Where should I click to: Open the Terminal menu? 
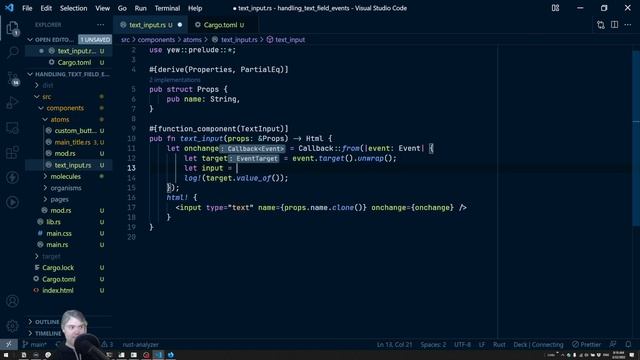click(167, 8)
